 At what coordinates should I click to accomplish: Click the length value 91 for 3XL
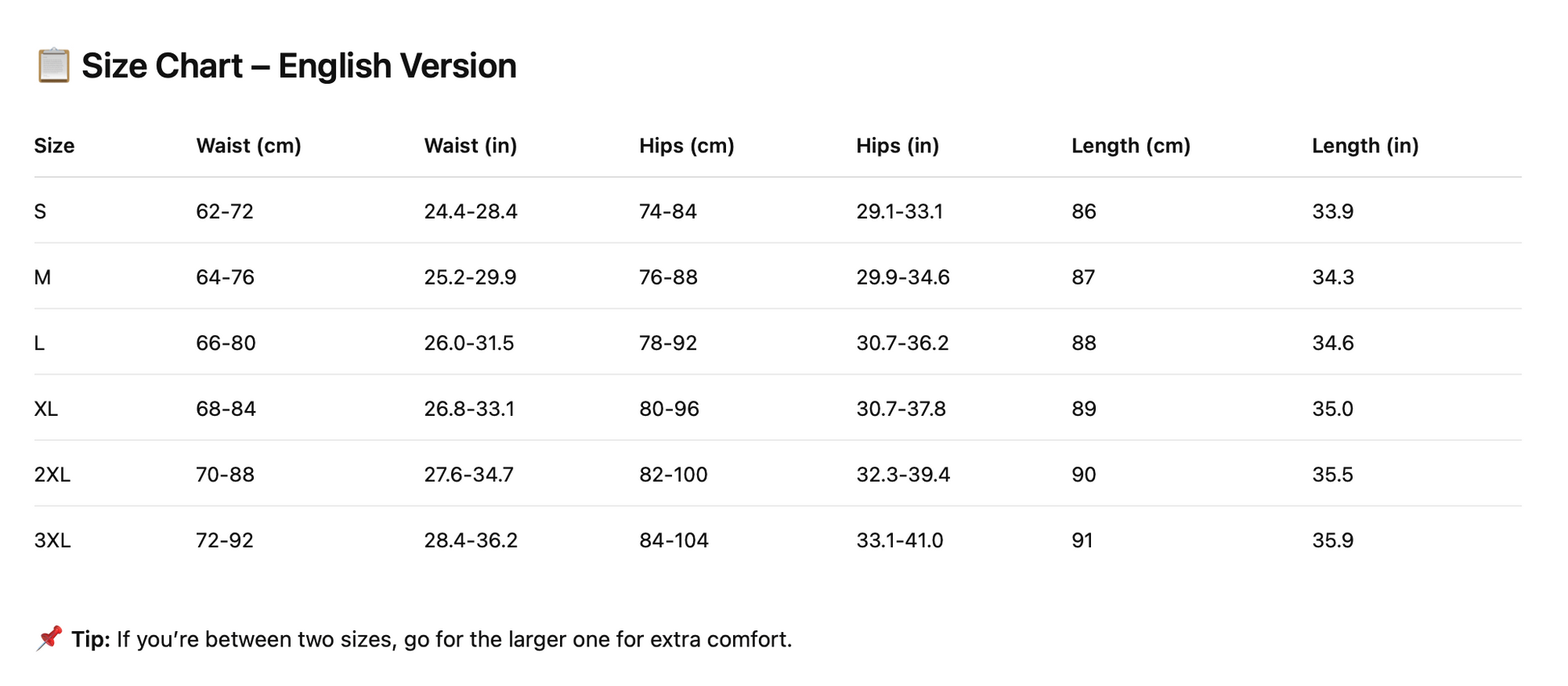(x=1082, y=540)
